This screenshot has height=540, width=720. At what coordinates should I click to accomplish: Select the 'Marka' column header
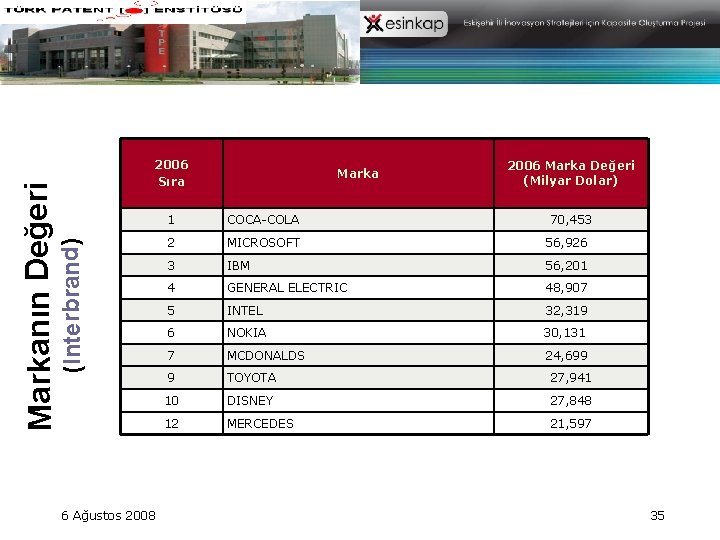point(358,173)
